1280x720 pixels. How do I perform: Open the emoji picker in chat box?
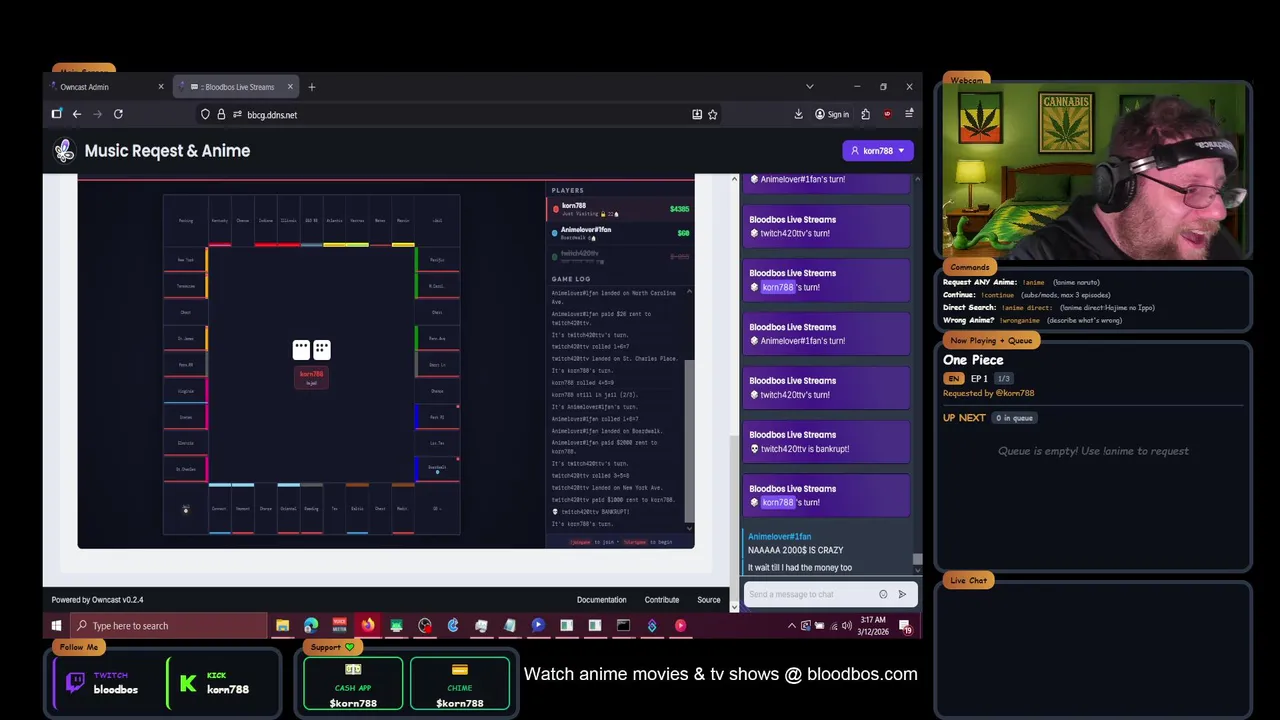pyautogui.click(x=883, y=594)
